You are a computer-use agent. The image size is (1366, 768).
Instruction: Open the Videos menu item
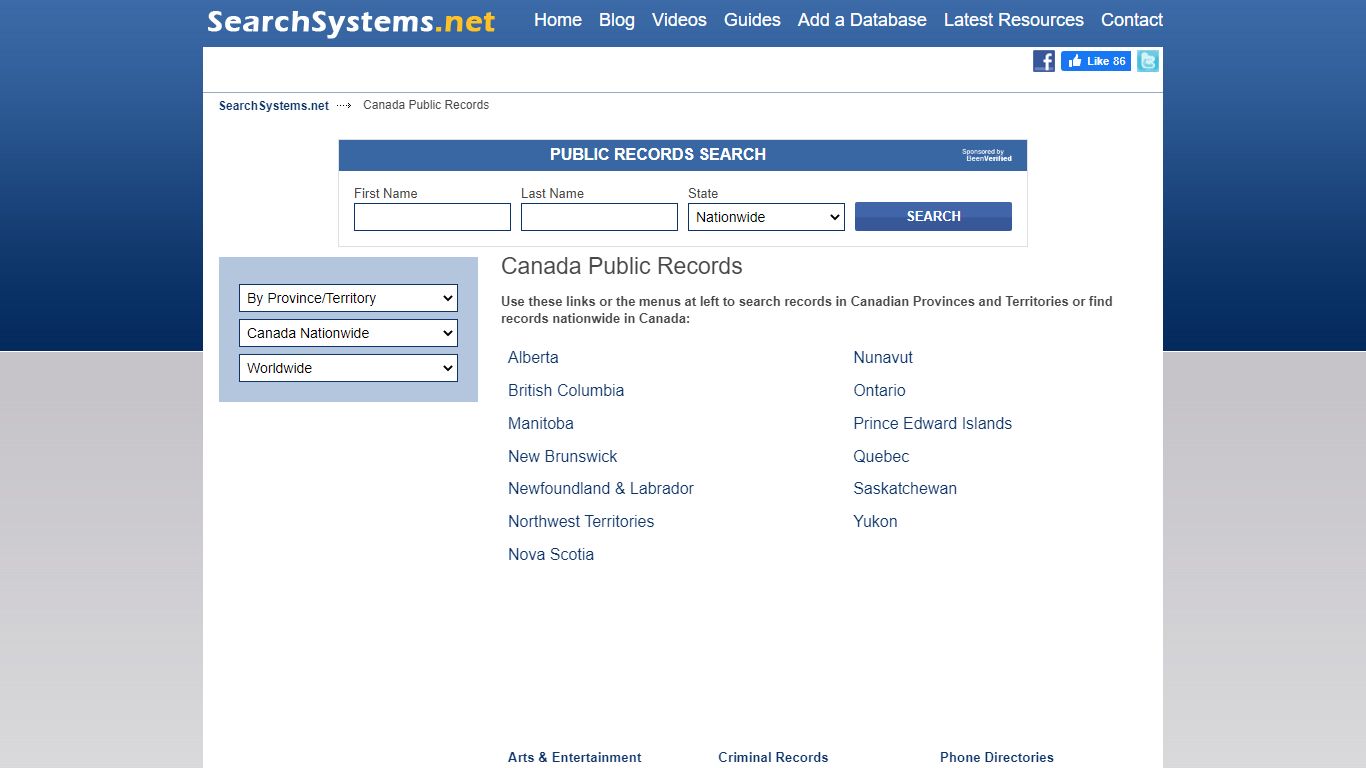coord(679,20)
